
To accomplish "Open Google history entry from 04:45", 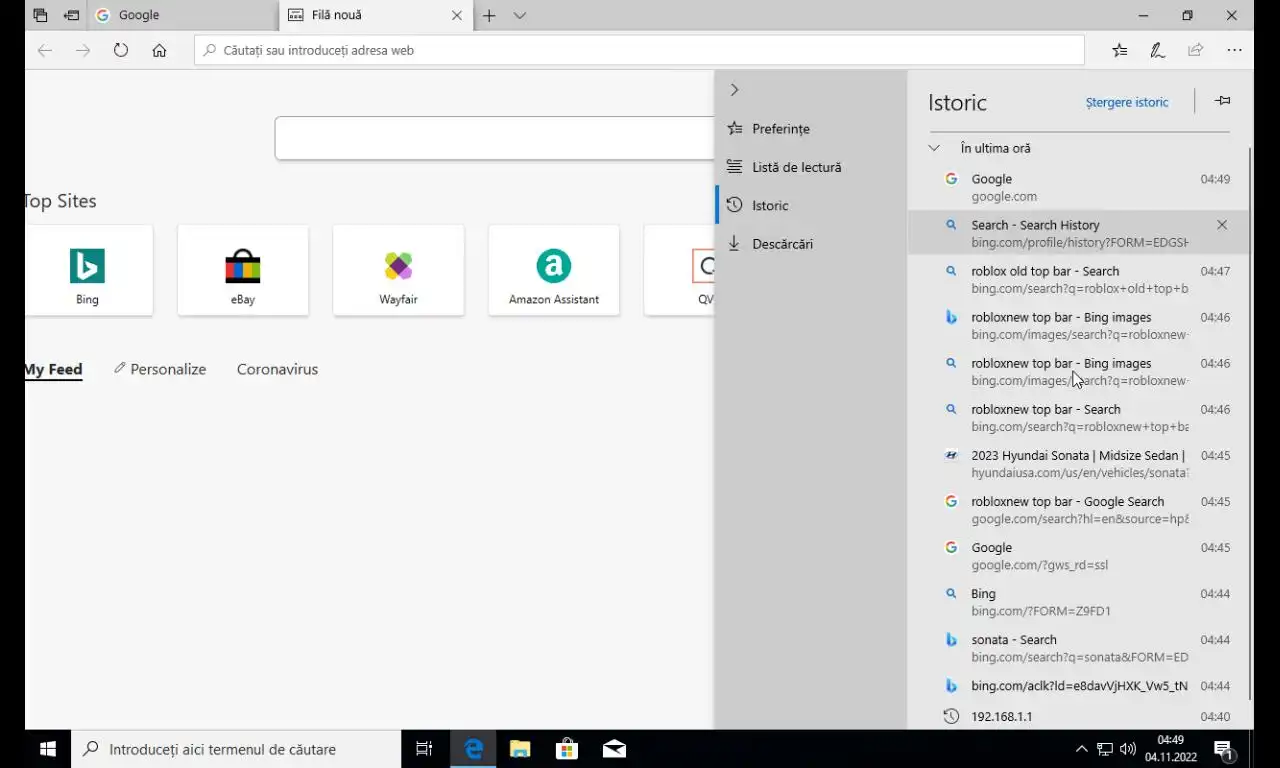I will (1078, 555).
